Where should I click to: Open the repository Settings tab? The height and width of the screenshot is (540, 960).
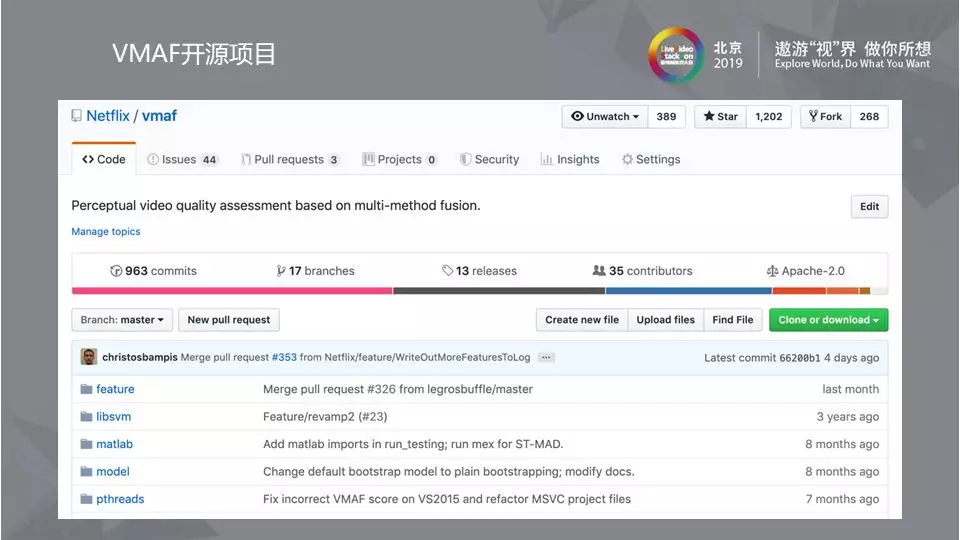click(651, 159)
